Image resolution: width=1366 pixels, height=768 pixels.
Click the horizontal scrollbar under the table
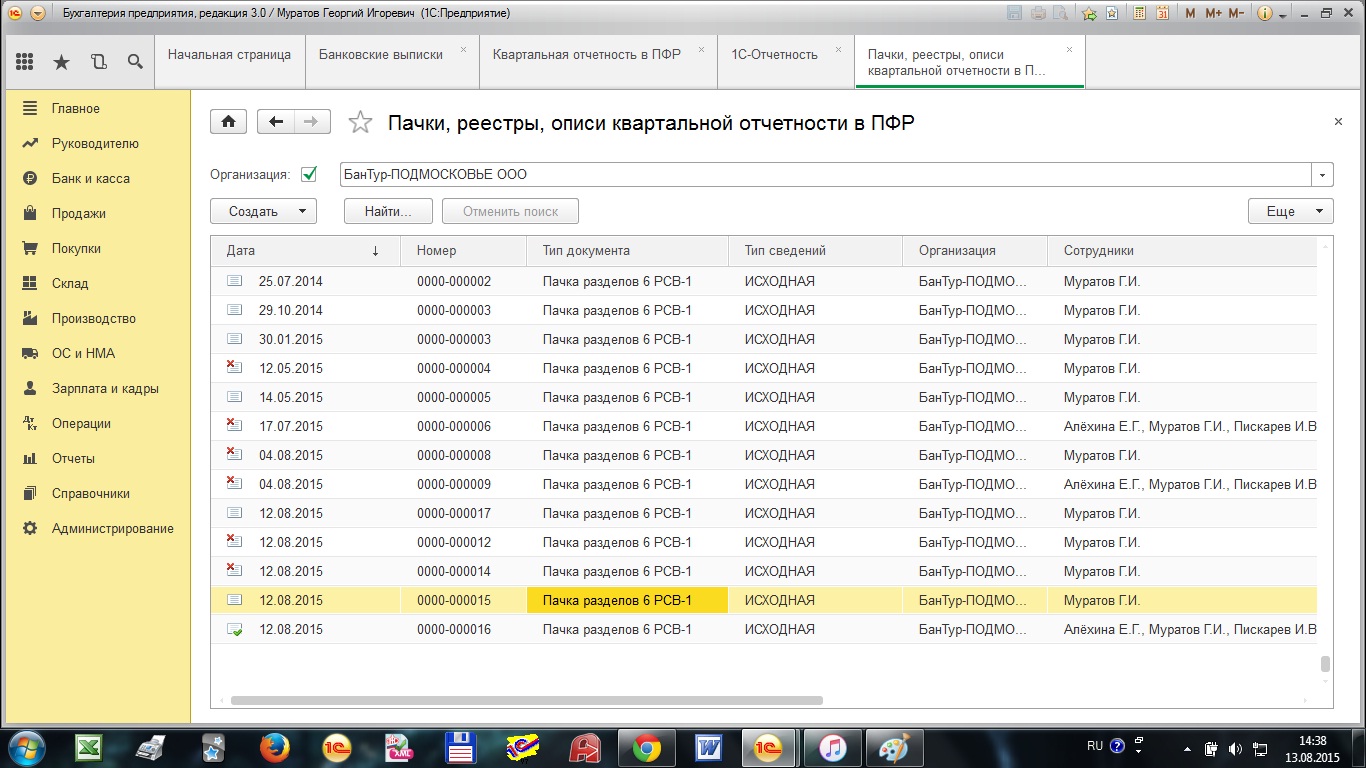point(526,701)
